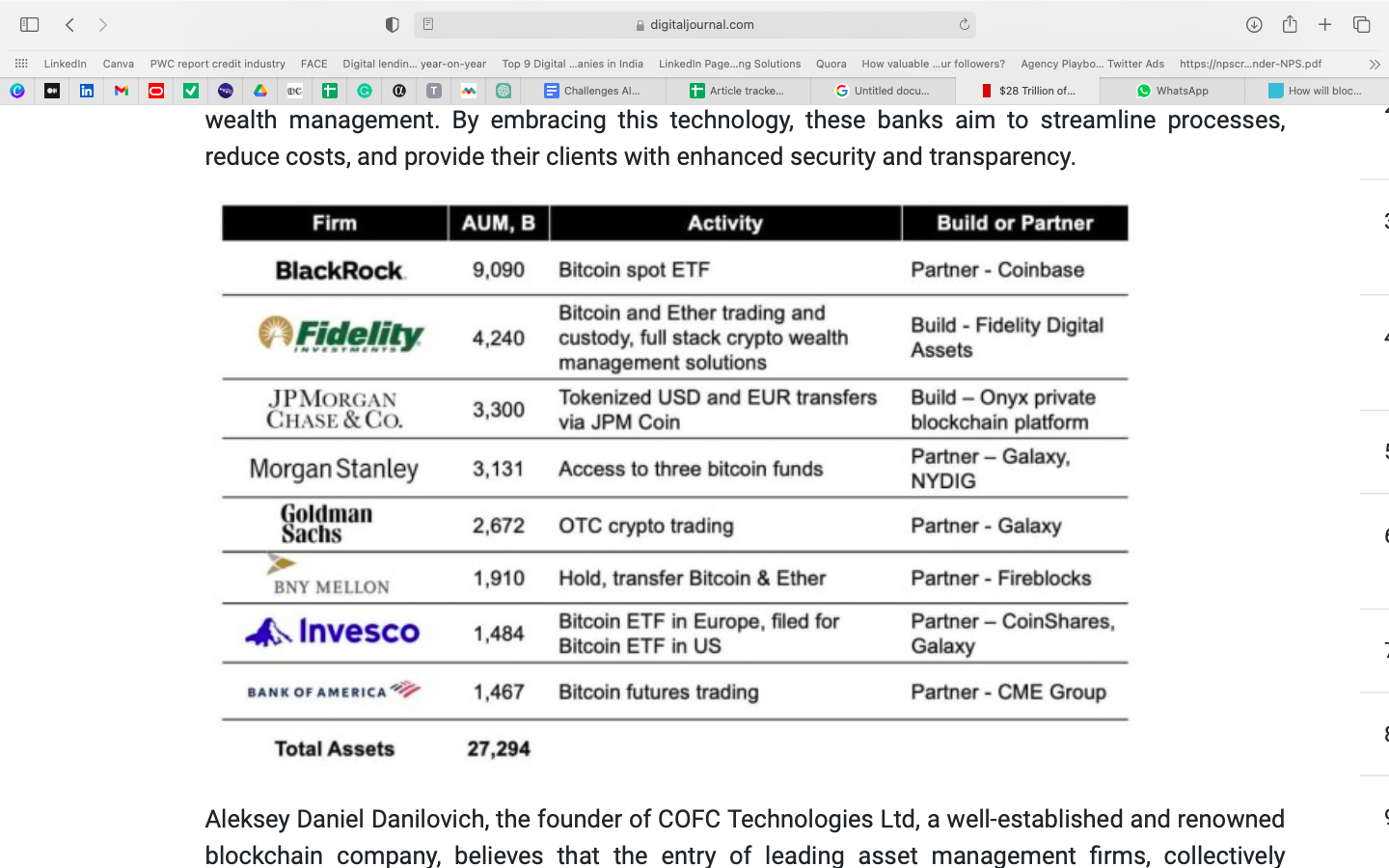The image size is (1389, 868).
Task: Select the $28 Trillion of... tab
Action: 1027,91
